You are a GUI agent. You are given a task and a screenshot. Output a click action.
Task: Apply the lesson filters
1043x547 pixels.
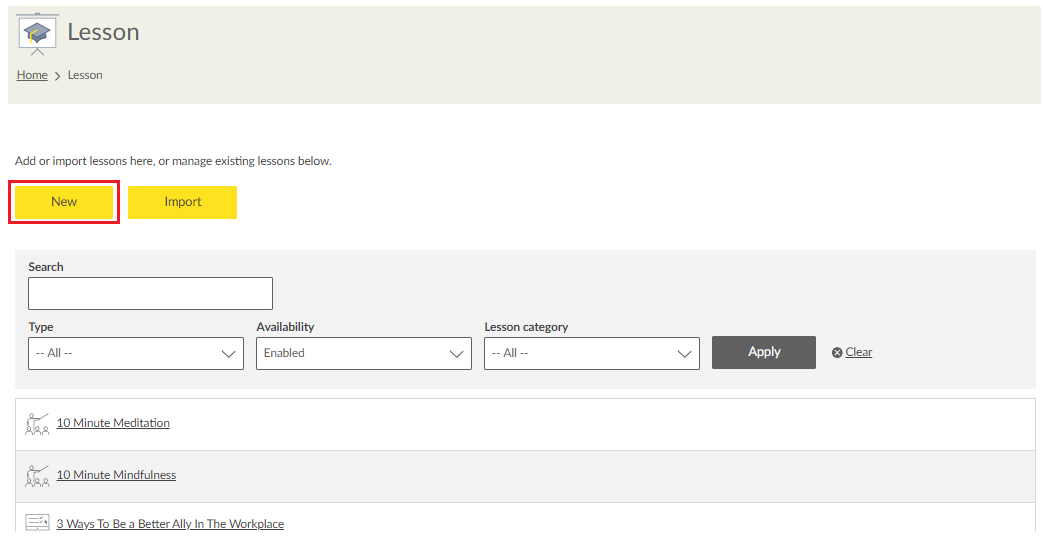click(x=763, y=352)
